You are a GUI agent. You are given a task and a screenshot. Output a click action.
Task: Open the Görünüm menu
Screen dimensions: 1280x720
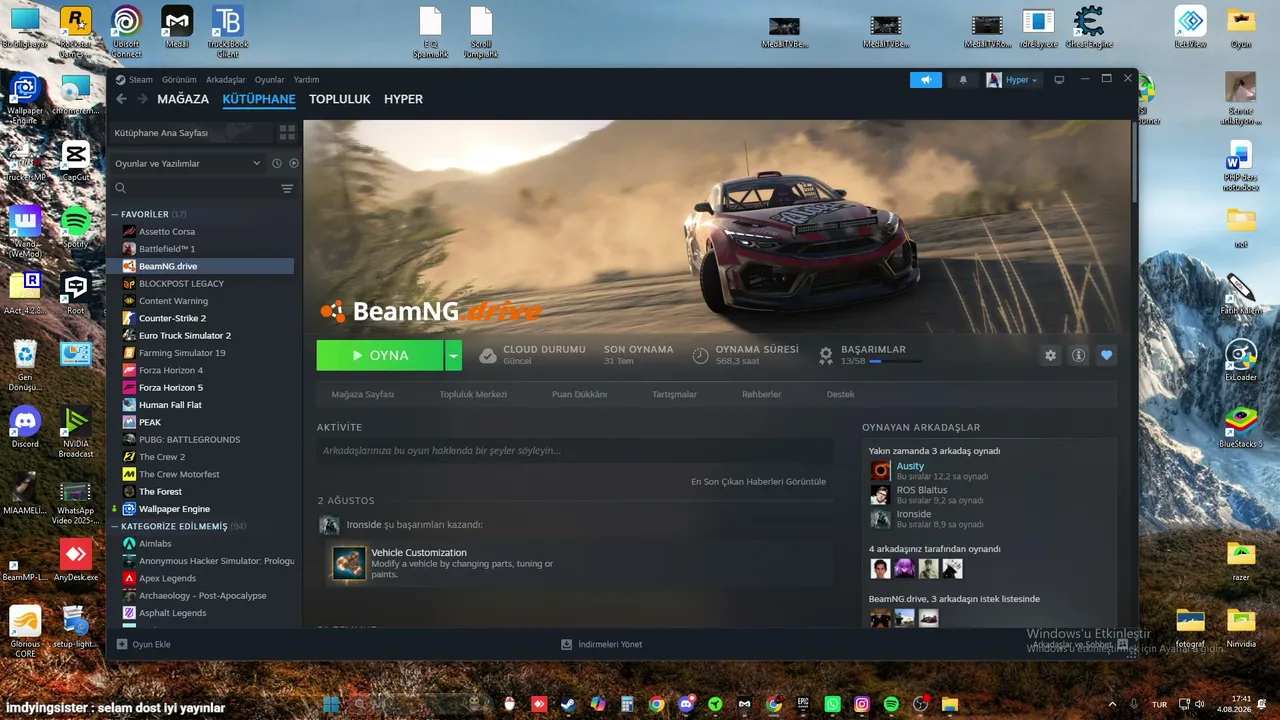point(179,80)
